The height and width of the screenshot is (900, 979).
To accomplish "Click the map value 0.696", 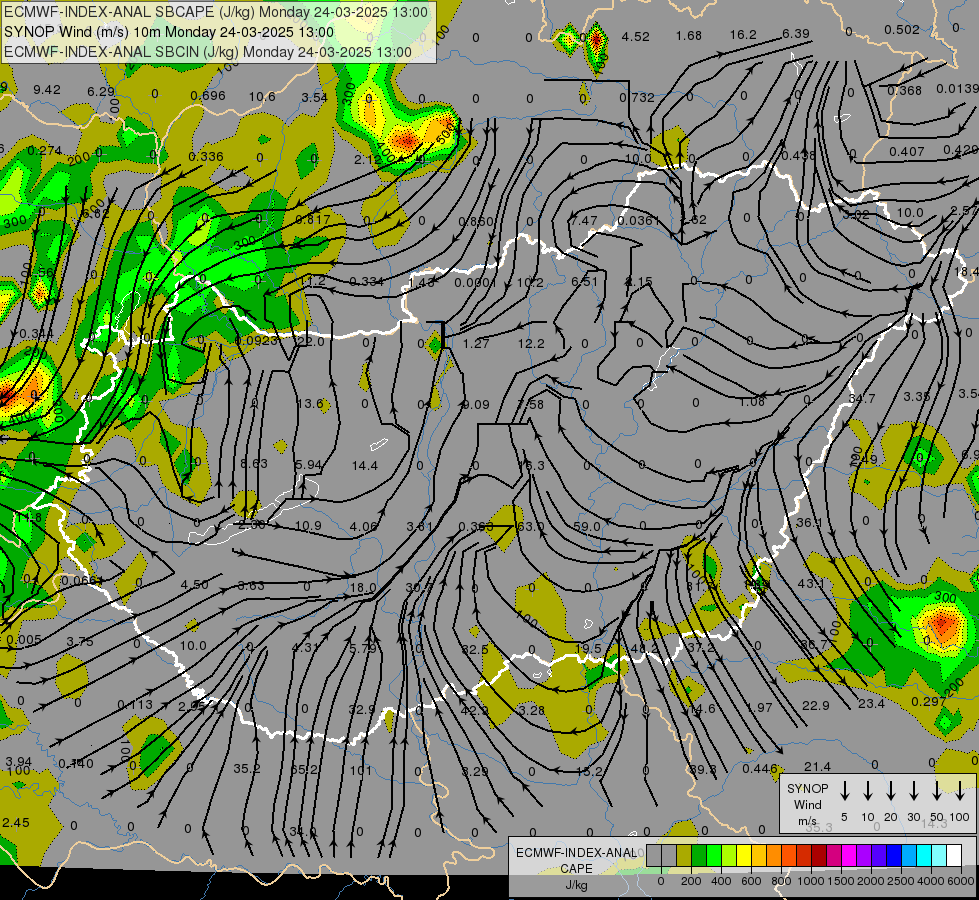I will pyautogui.click(x=208, y=96).
